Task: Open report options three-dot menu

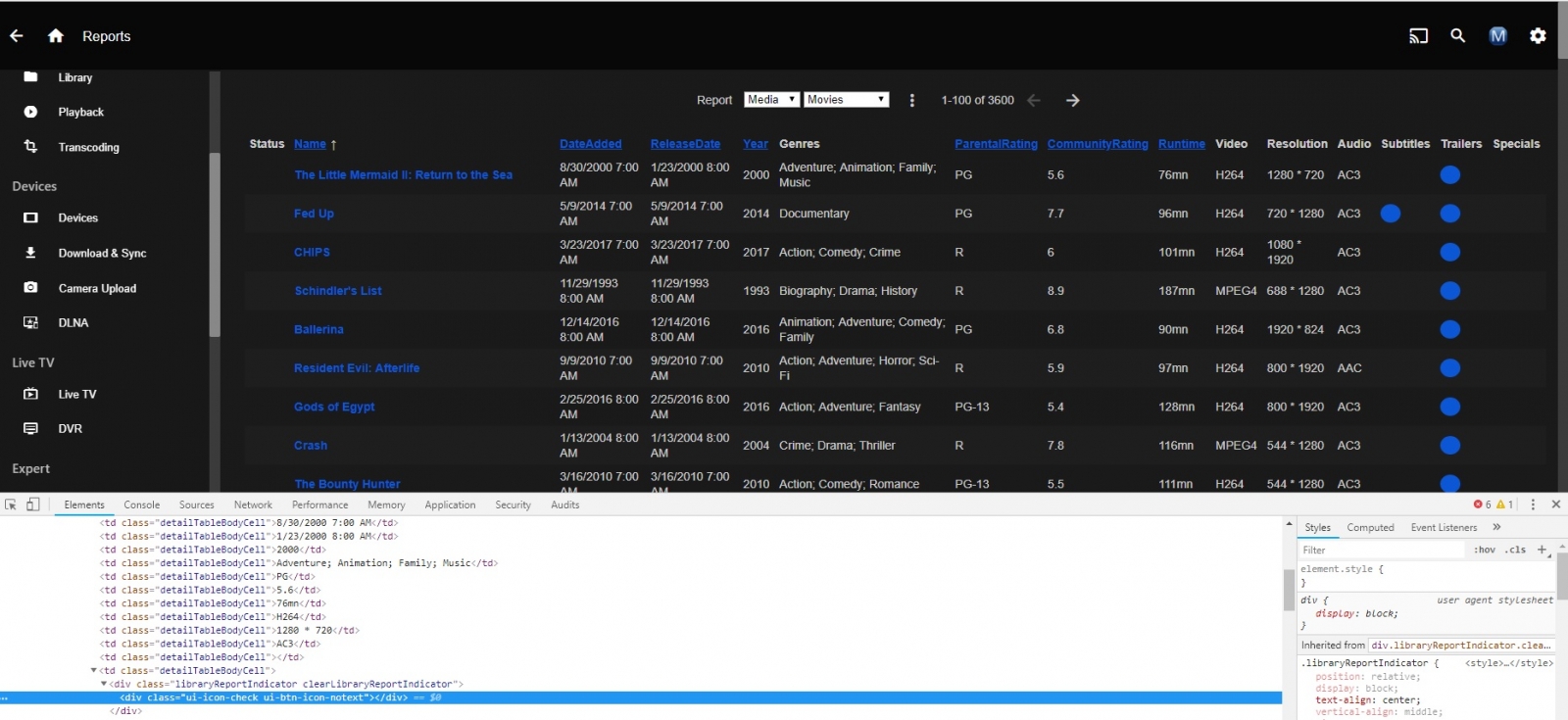Action: click(911, 100)
